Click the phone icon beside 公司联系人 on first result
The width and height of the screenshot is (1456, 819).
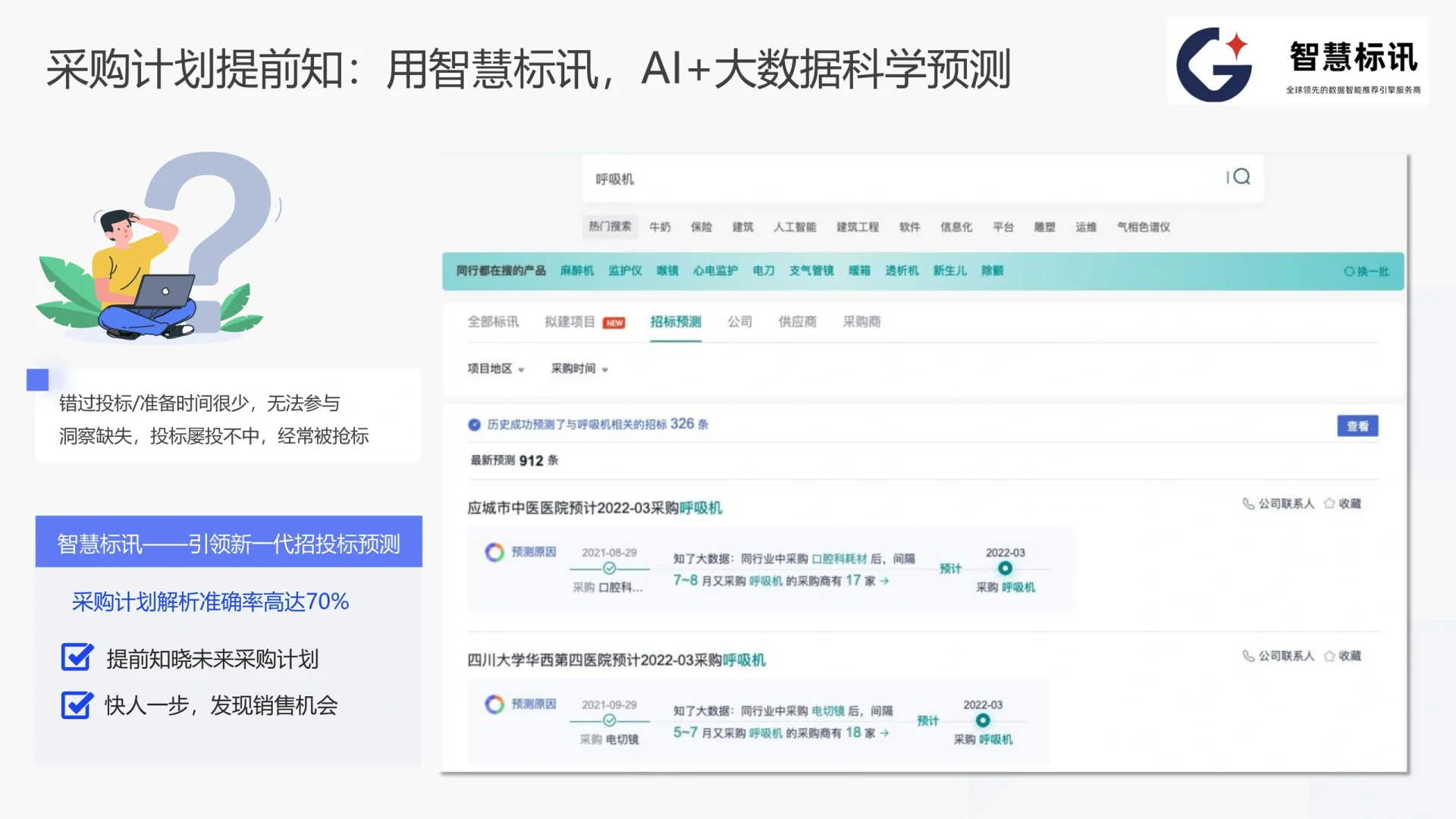(1247, 503)
